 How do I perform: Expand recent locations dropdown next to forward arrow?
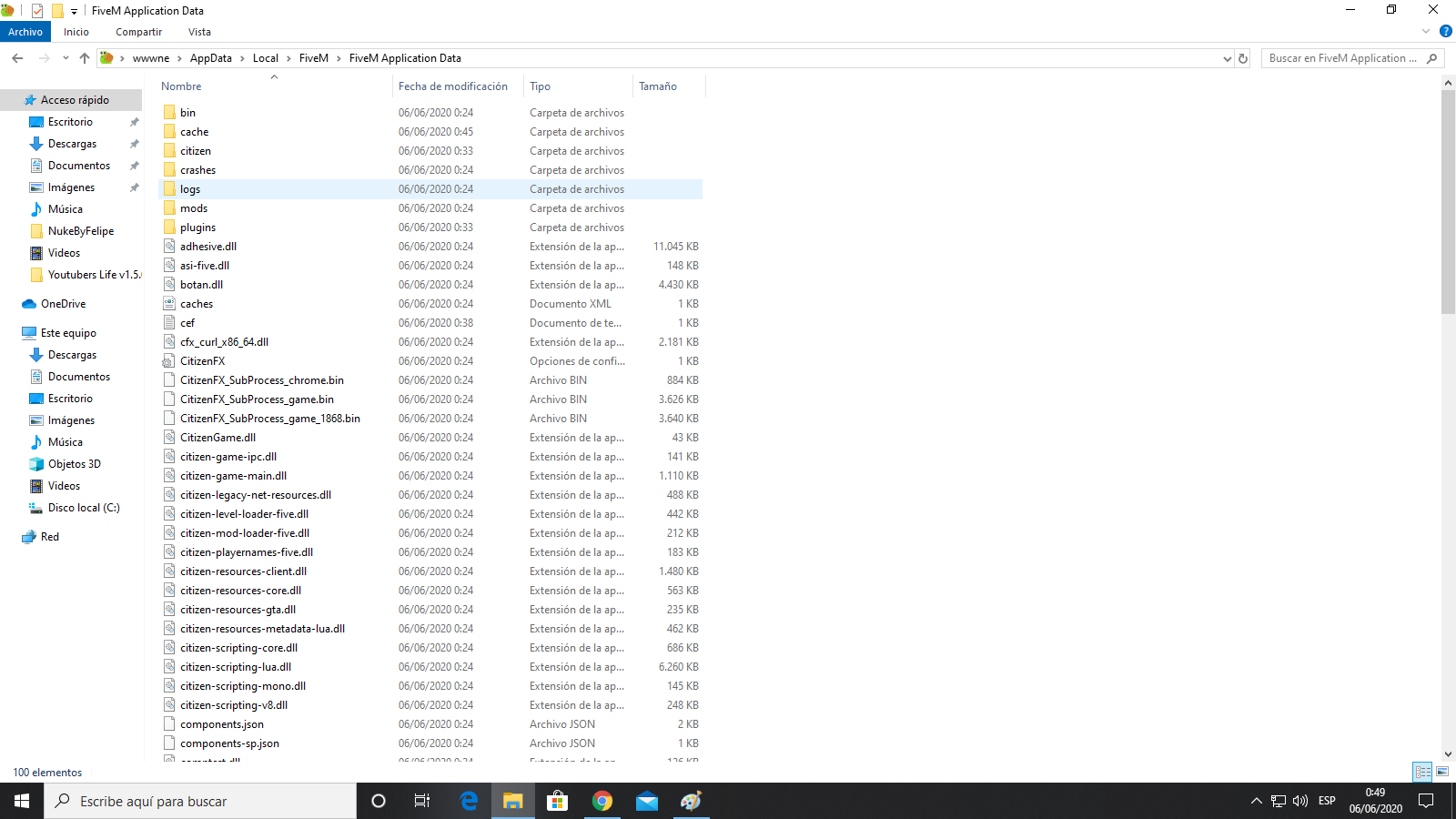65,57
